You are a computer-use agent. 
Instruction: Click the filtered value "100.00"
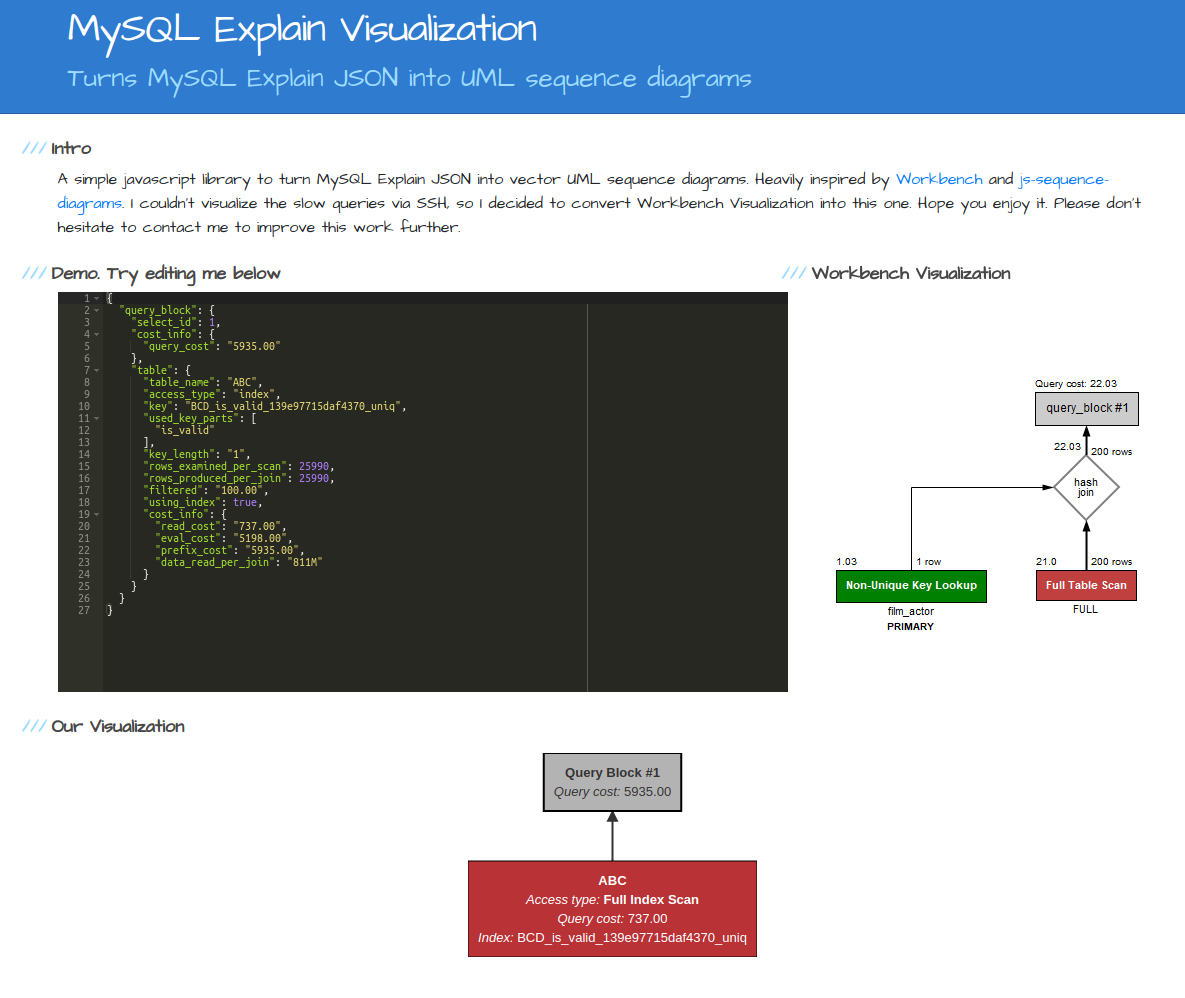[239, 490]
